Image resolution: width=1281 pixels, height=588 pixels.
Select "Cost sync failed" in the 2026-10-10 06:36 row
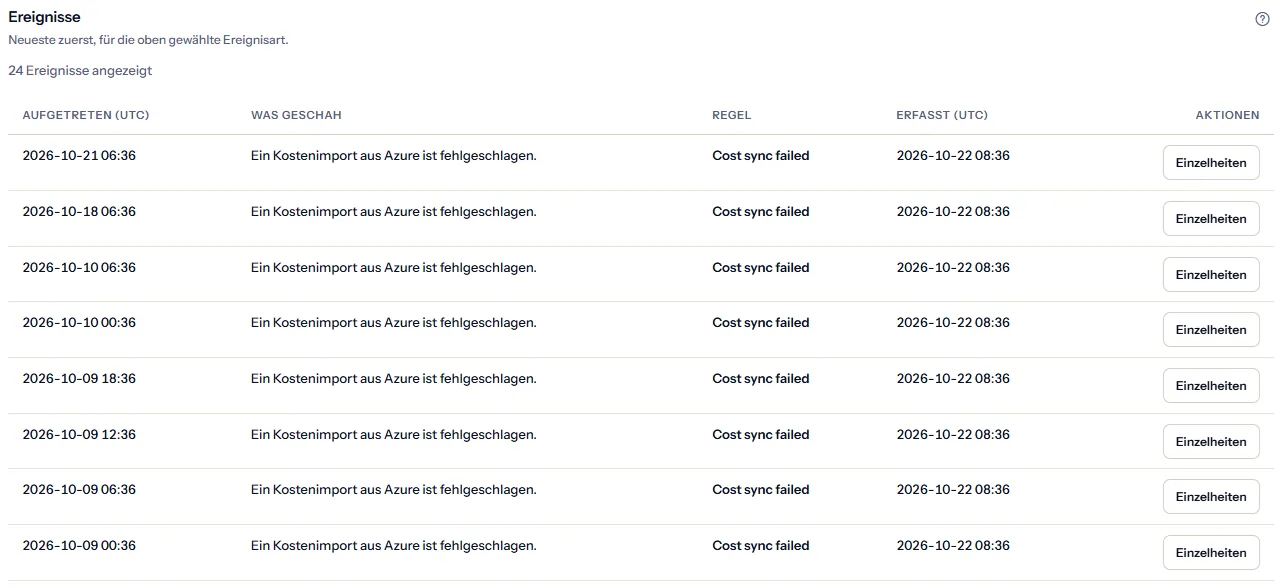761,268
